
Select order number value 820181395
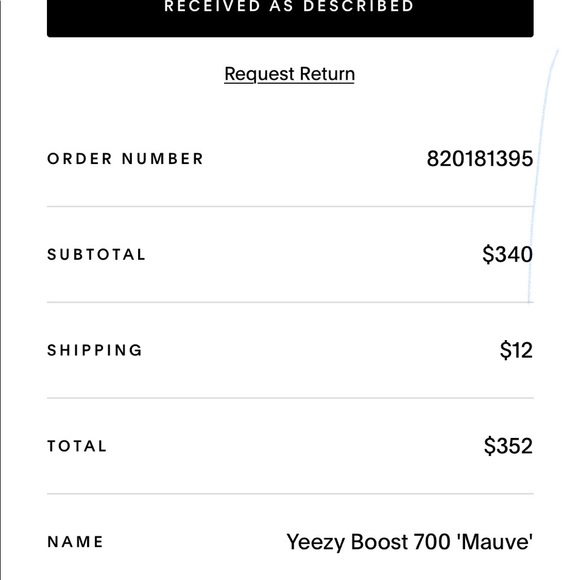pyautogui.click(x=480, y=159)
